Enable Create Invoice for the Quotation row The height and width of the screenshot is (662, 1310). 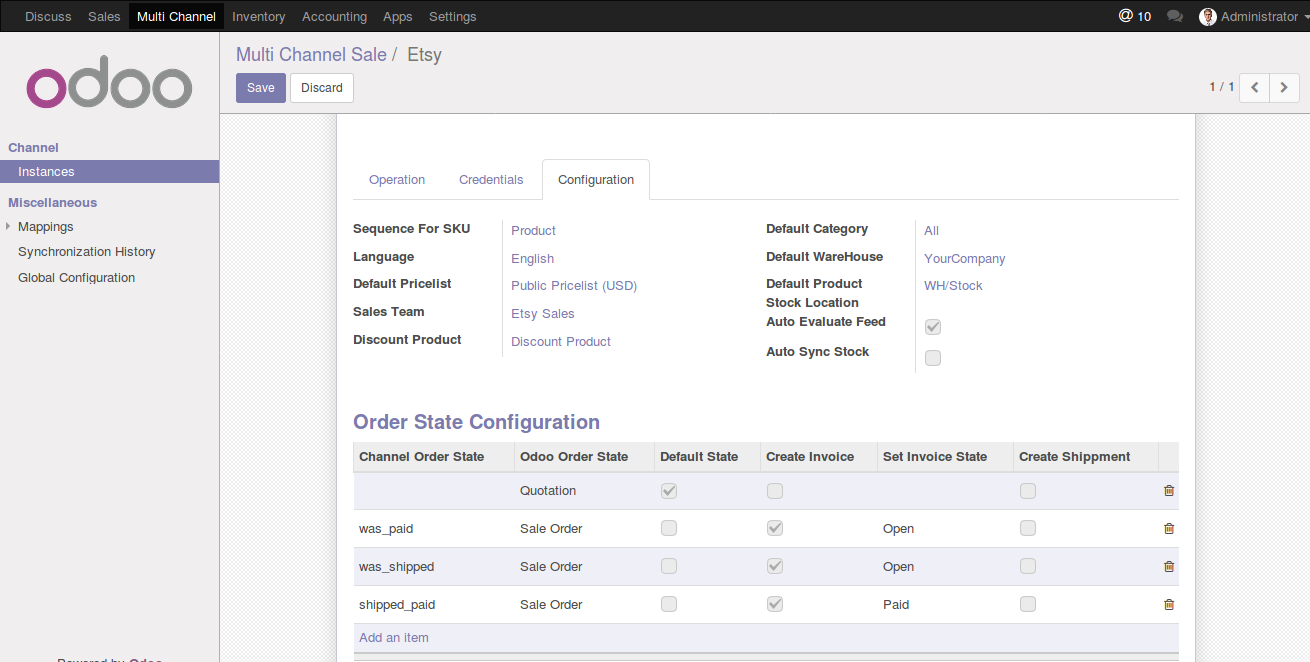click(775, 491)
